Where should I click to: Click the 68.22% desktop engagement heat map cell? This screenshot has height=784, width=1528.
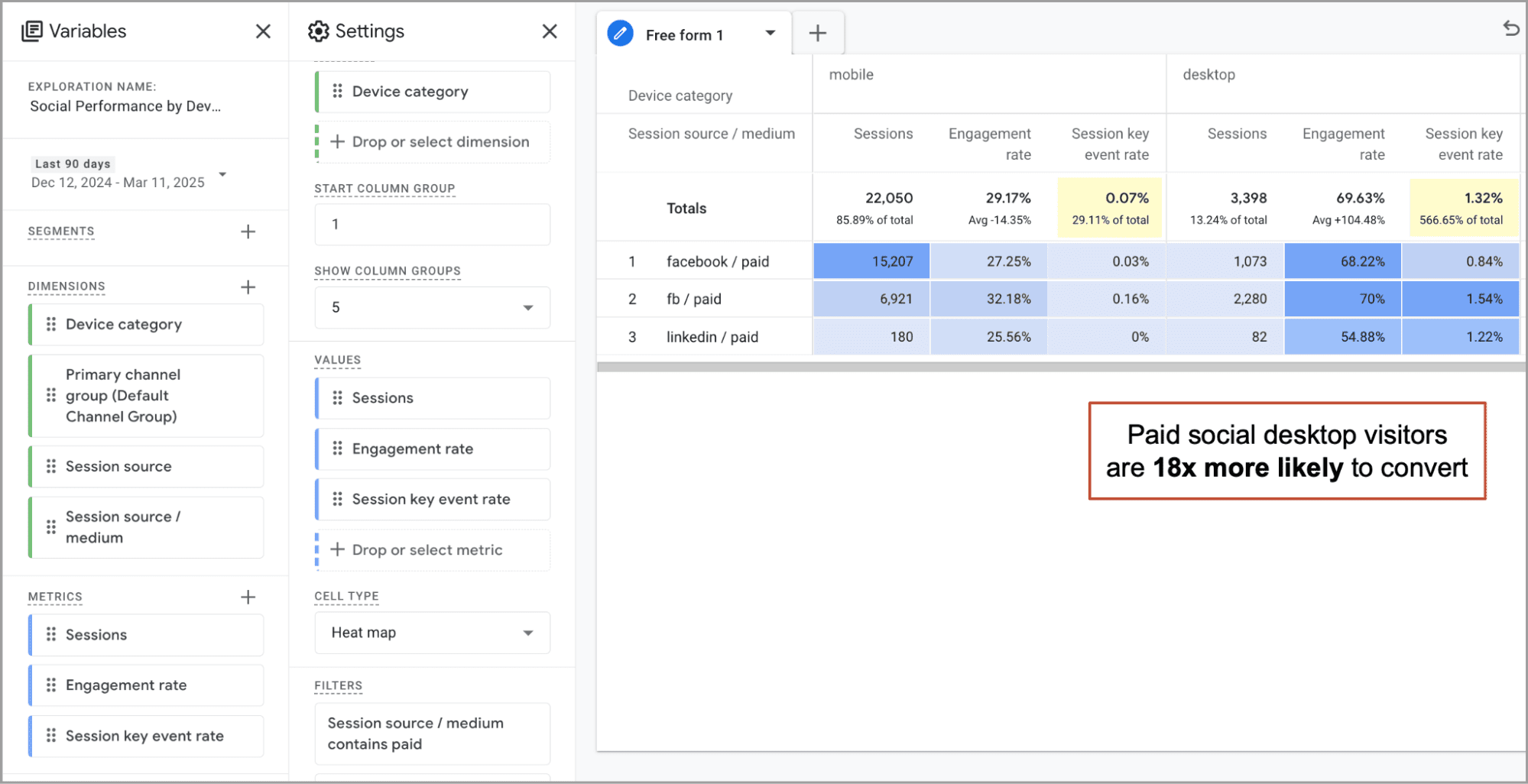click(1342, 261)
